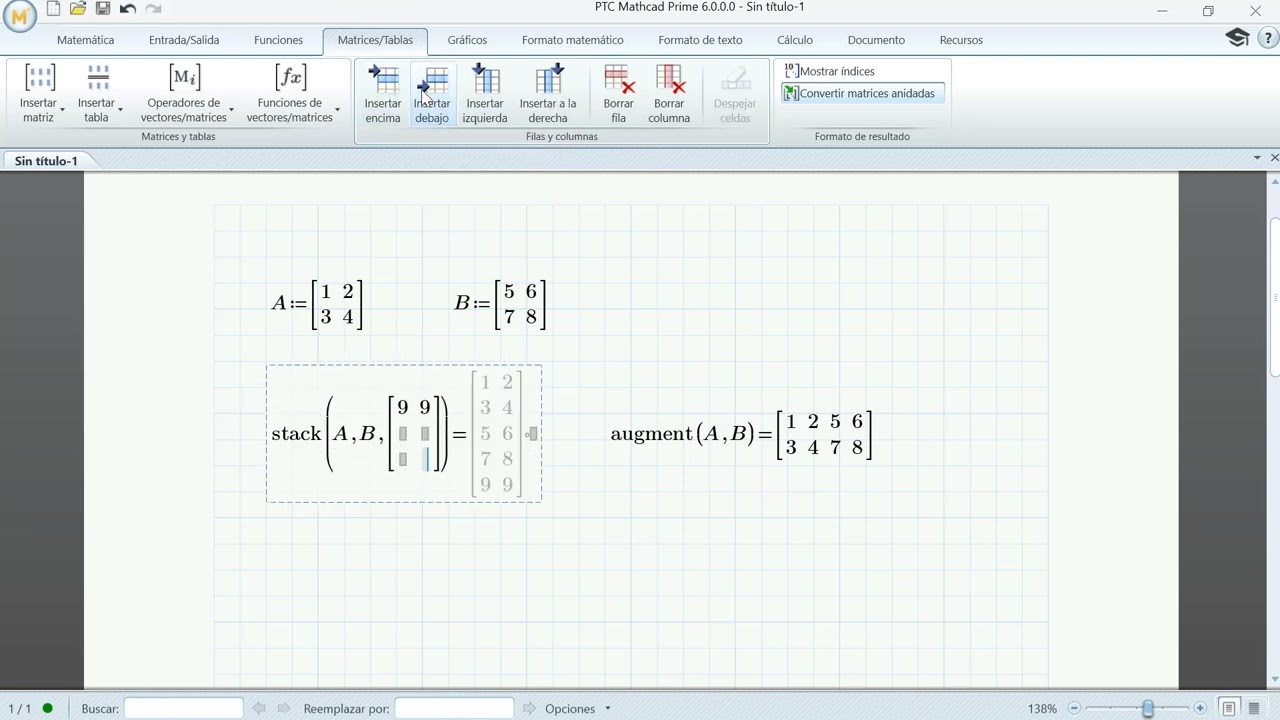The width and height of the screenshot is (1280, 720).
Task: Click the stack function name text
Action: [x=296, y=433]
